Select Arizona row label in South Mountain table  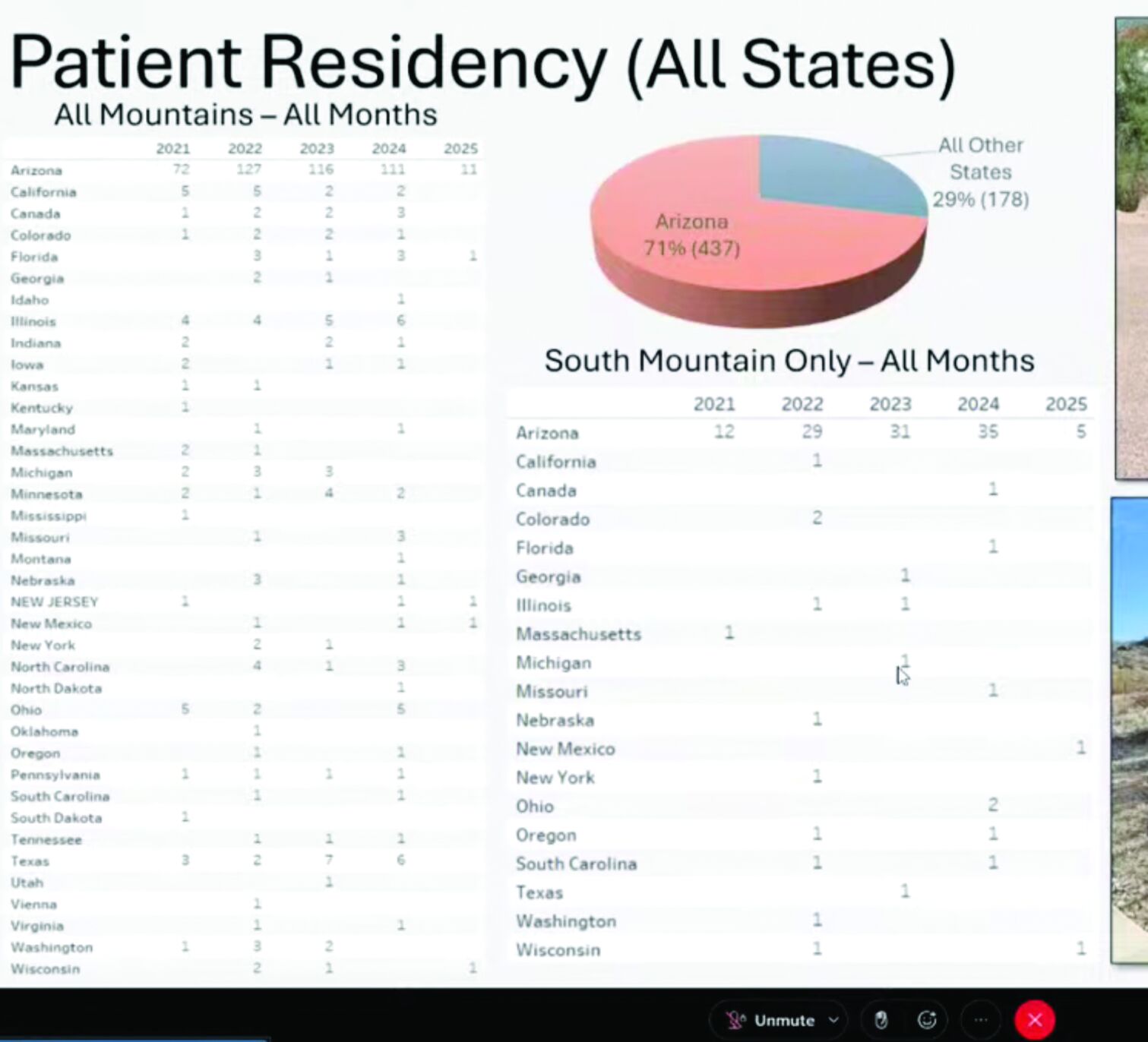click(x=547, y=433)
